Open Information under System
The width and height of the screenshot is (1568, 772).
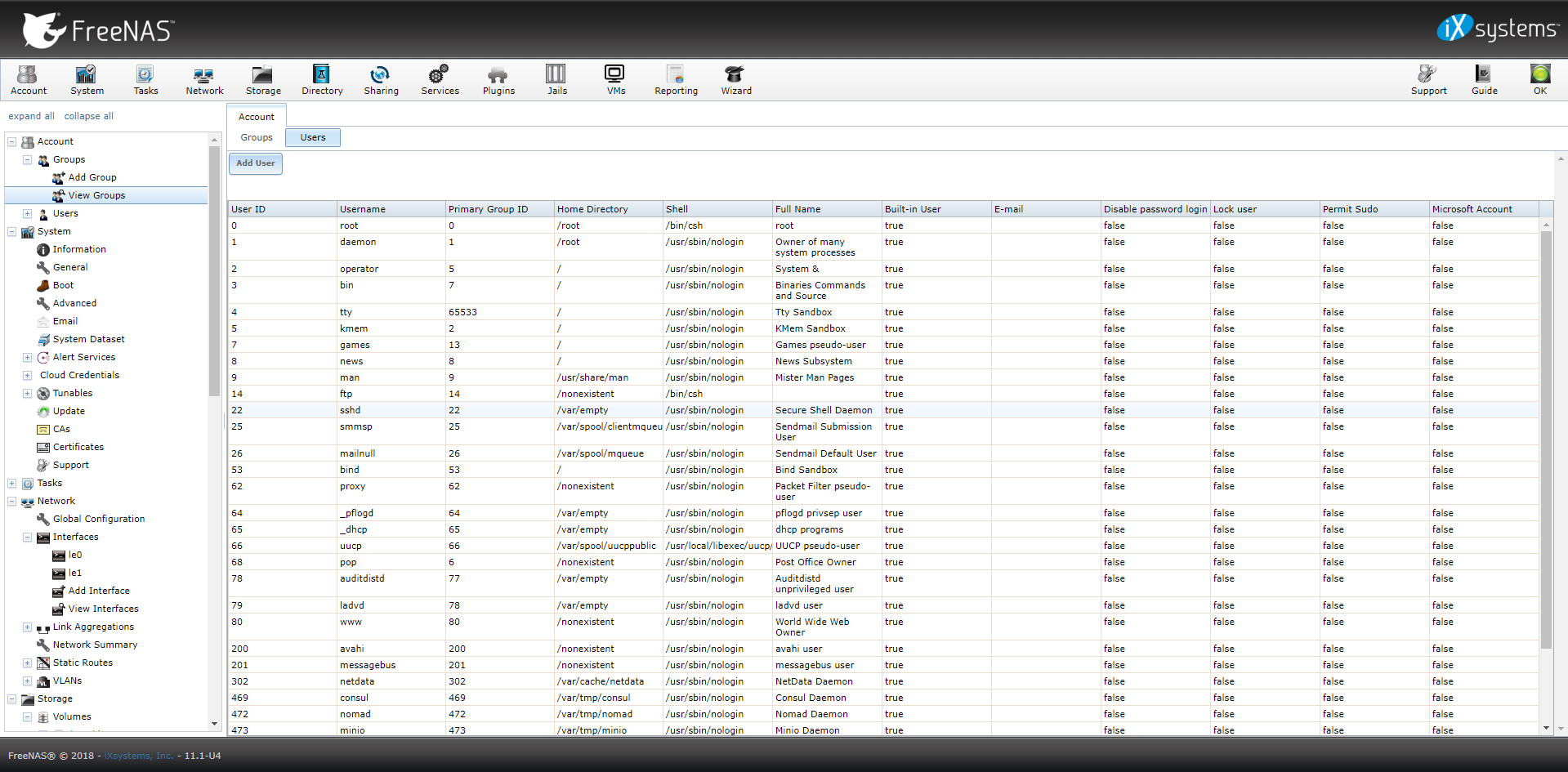pyautogui.click(x=78, y=249)
